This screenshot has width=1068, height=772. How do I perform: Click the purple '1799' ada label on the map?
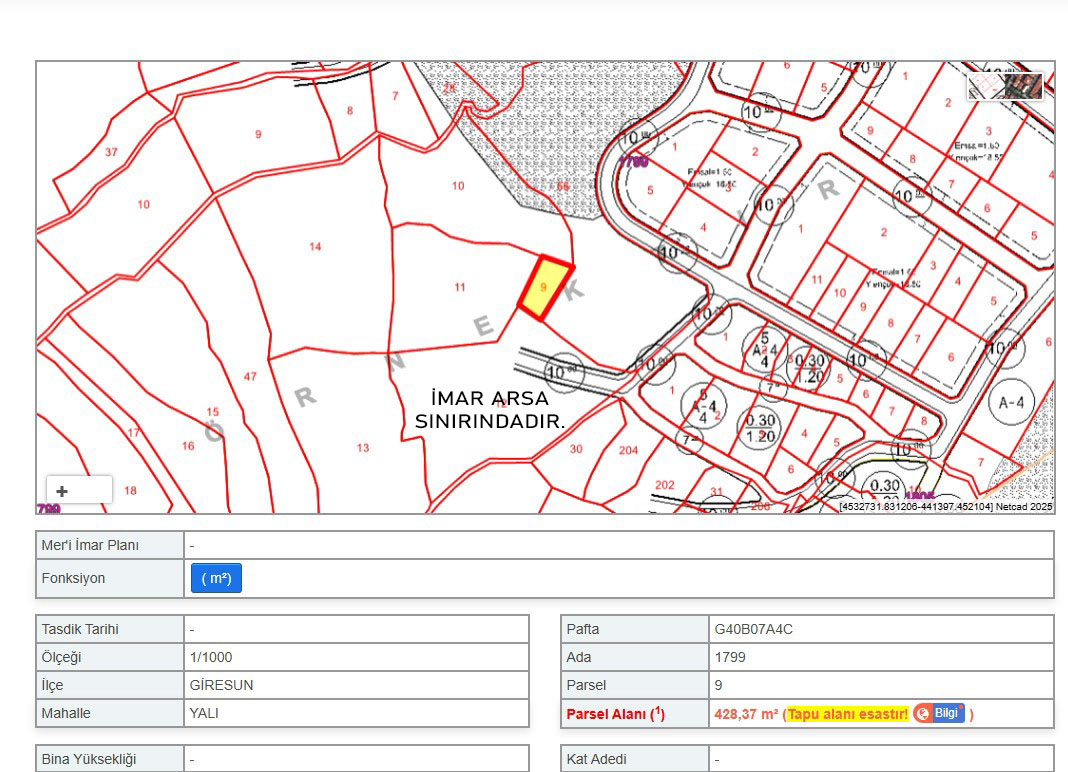coord(632,160)
